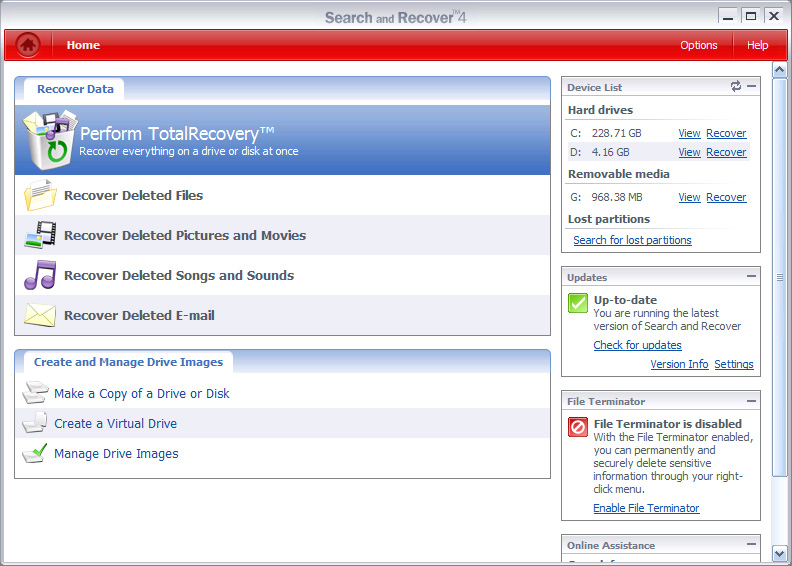Open Create a Virtual Drive

coord(116,424)
